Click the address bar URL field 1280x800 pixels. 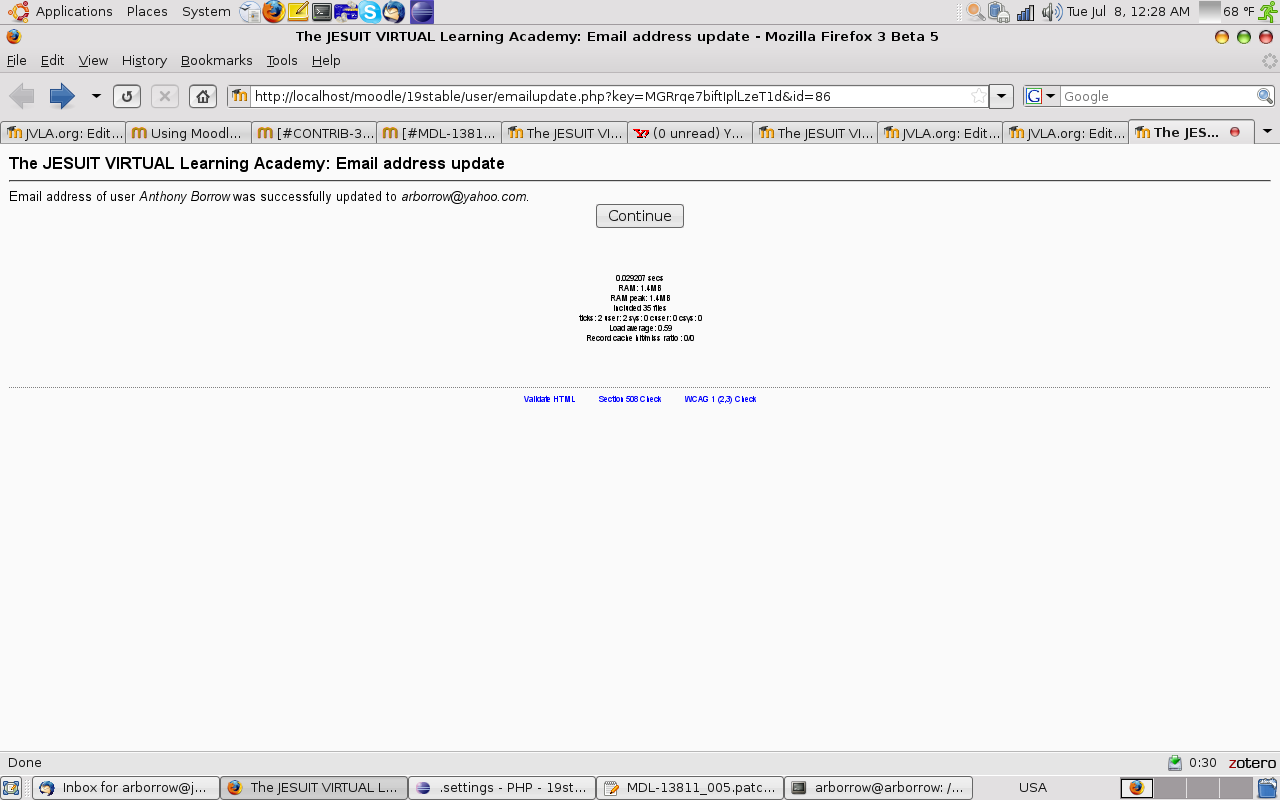coord(608,96)
